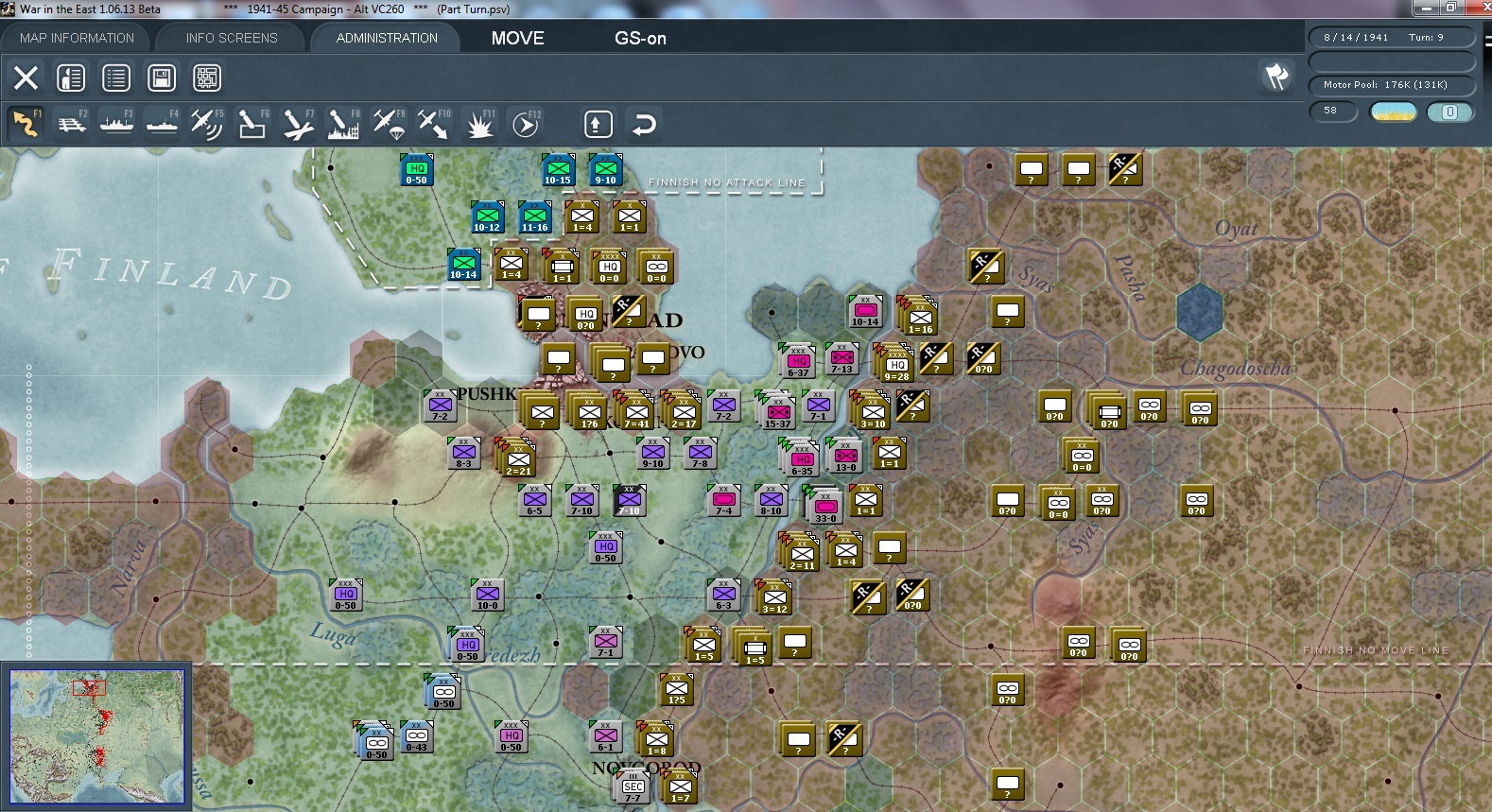Screen dimensions: 1492x812
Task: Open the MAP INFORMATION tab
Action: [77, 38]
